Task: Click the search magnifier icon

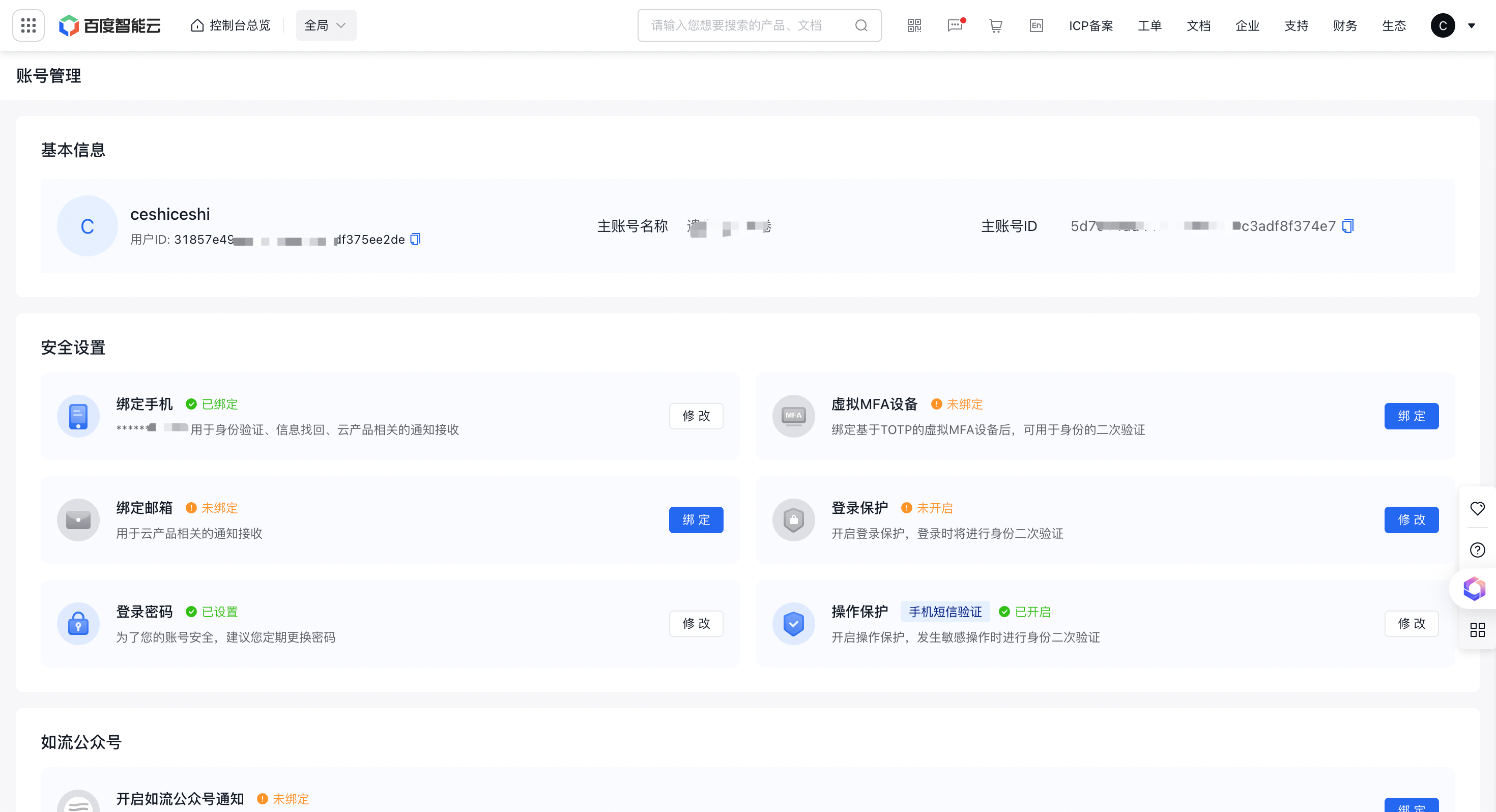Action: (861, 25)
